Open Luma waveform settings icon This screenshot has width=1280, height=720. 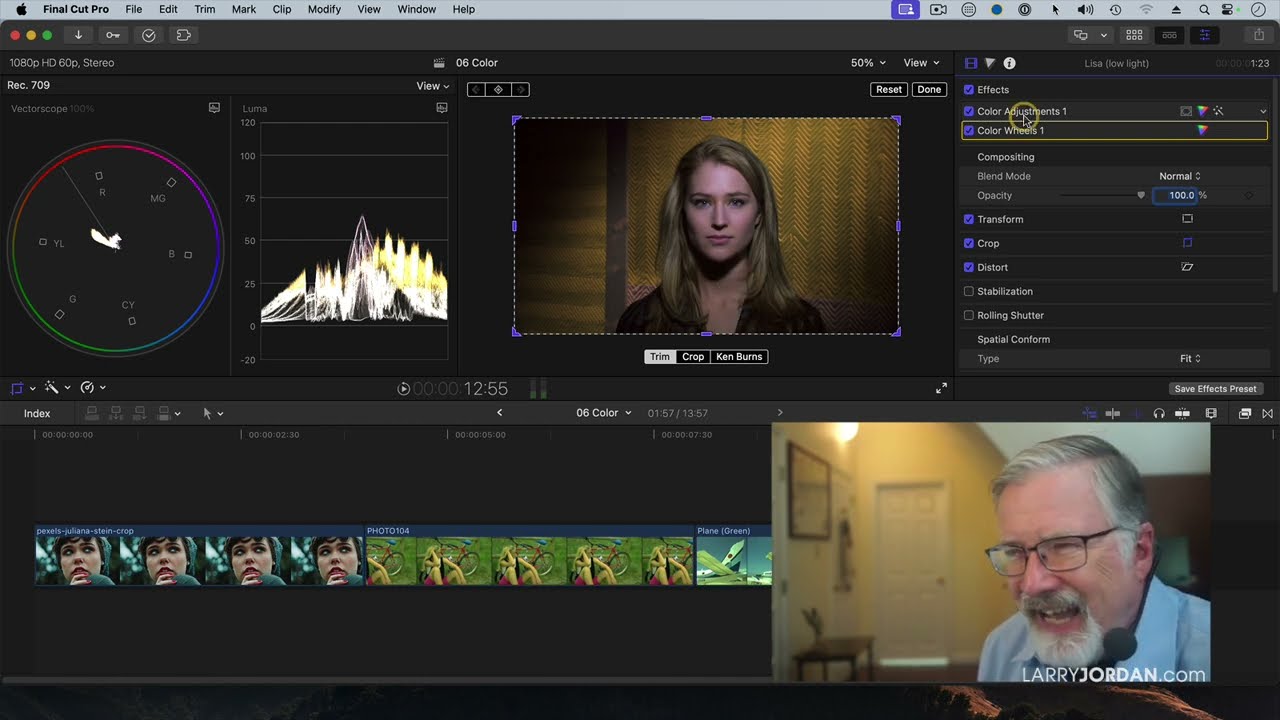coord(442,108)
